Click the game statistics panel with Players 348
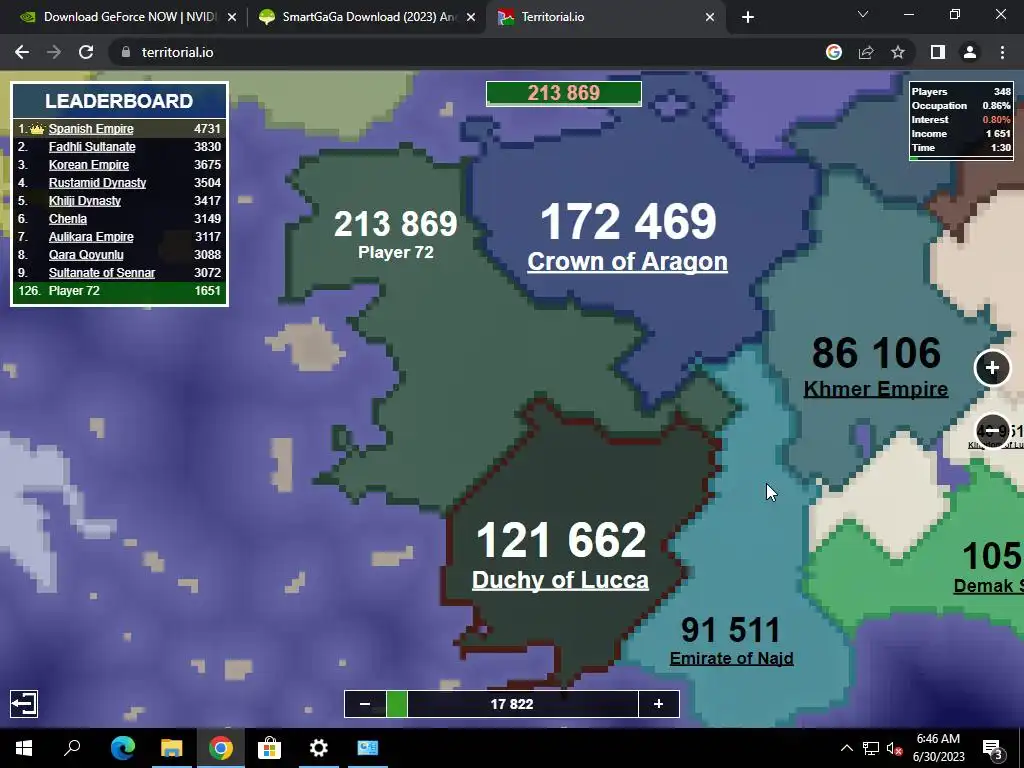1024x768 pixels. click(x=961, y=120)
